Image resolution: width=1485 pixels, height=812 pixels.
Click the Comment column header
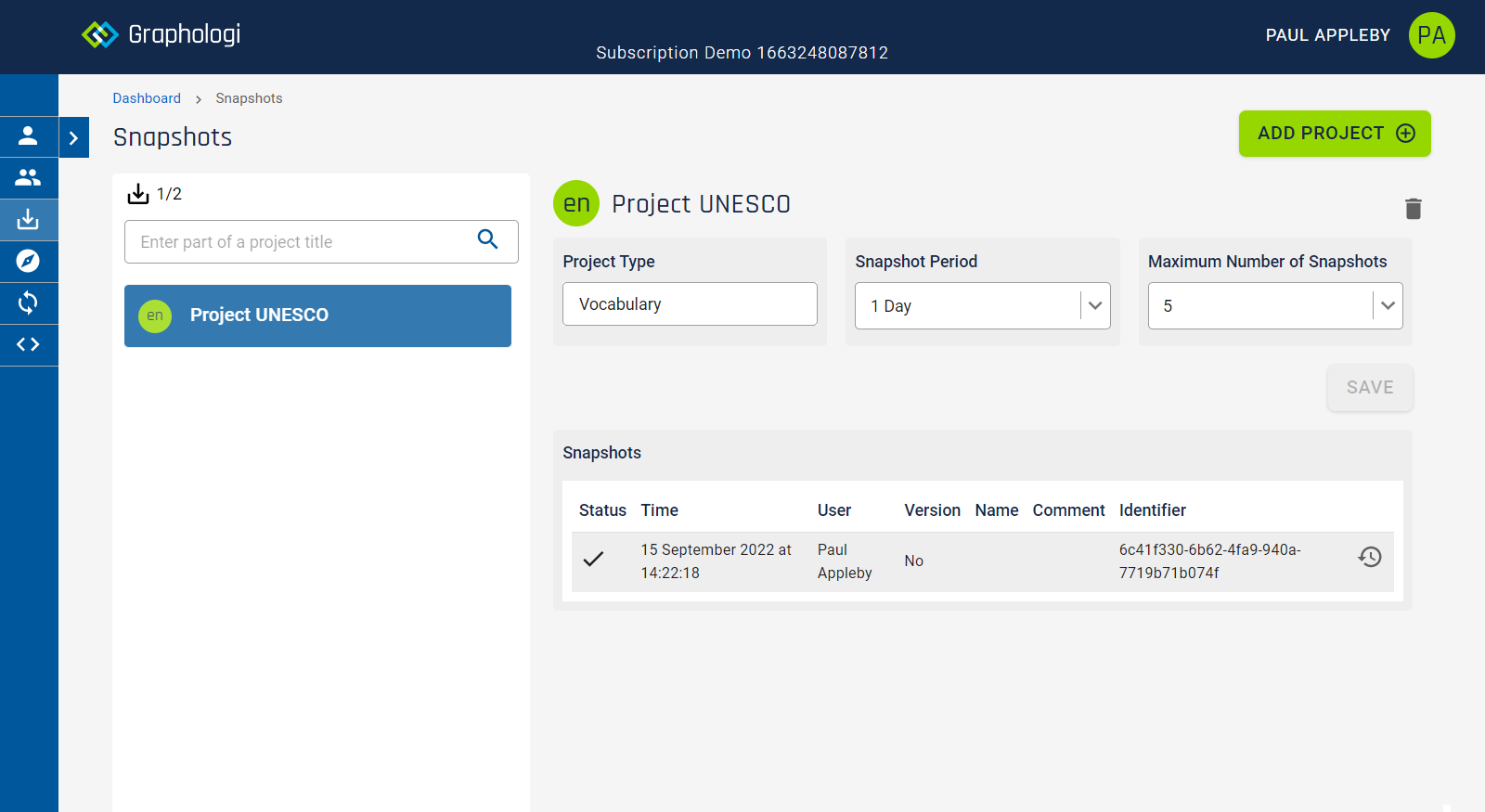click(x=1069, y=510)
